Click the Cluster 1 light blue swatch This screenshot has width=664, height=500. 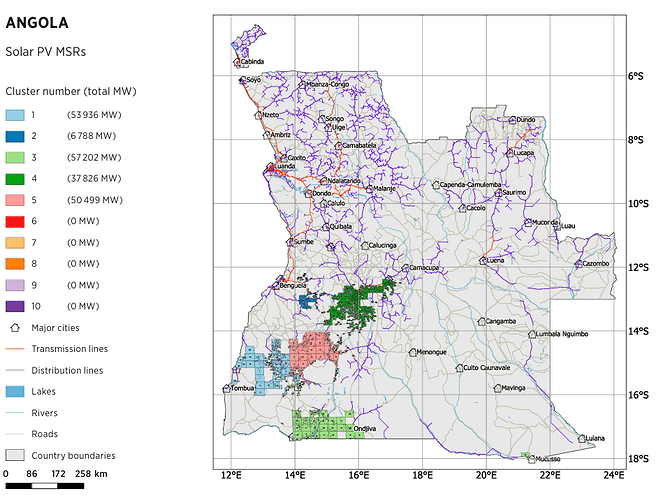(15, 116)
